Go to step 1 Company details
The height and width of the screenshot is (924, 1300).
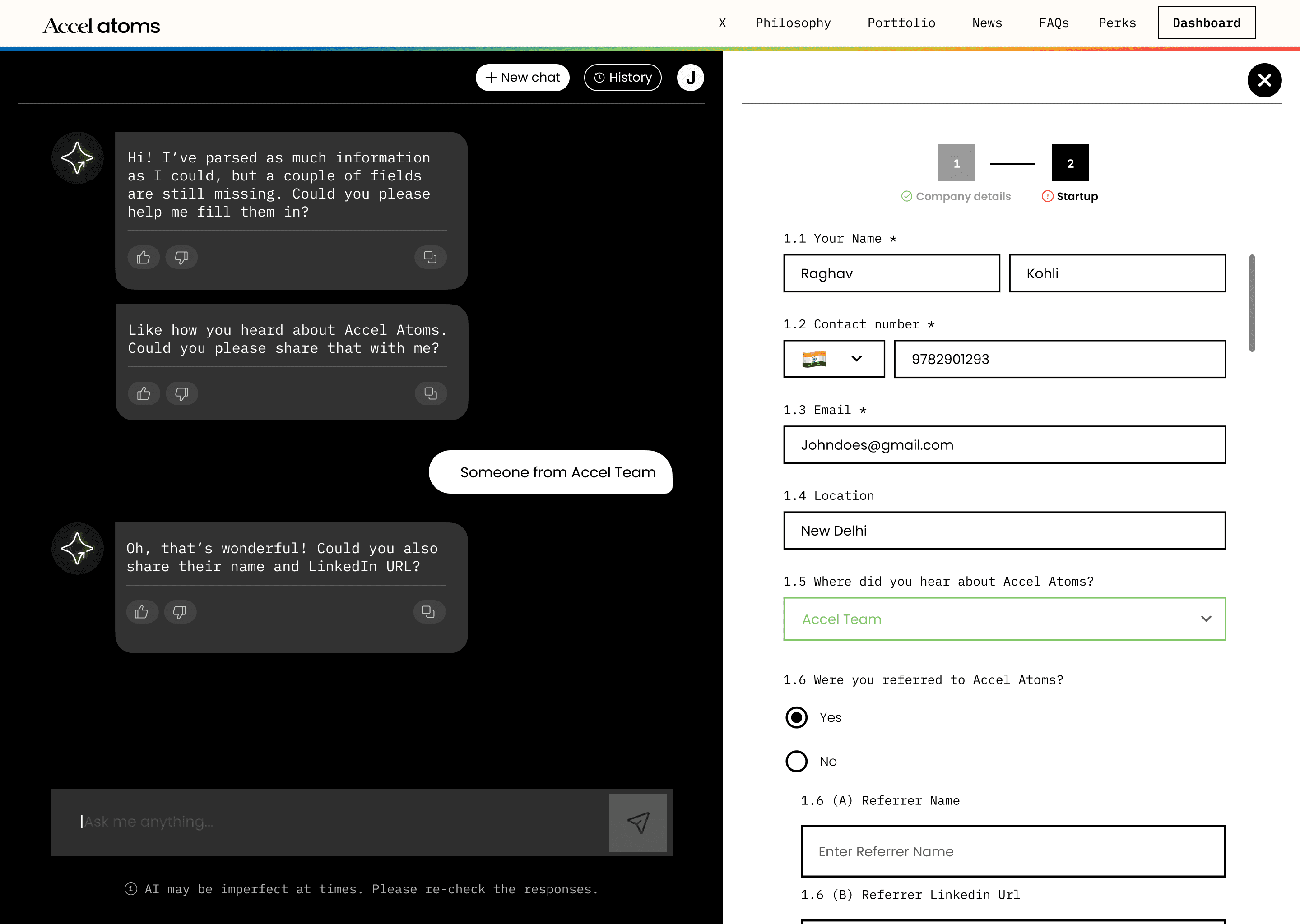[x=956, y=163]
